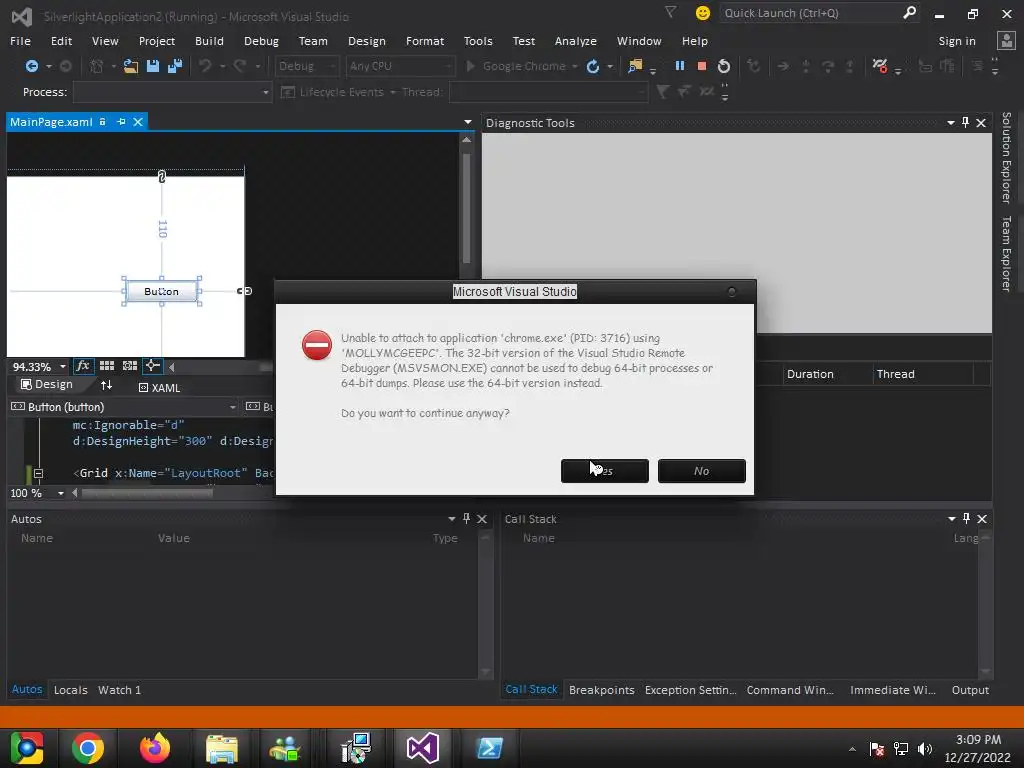Click the account profile icon
The image size is (1024, 768).
1006,40
